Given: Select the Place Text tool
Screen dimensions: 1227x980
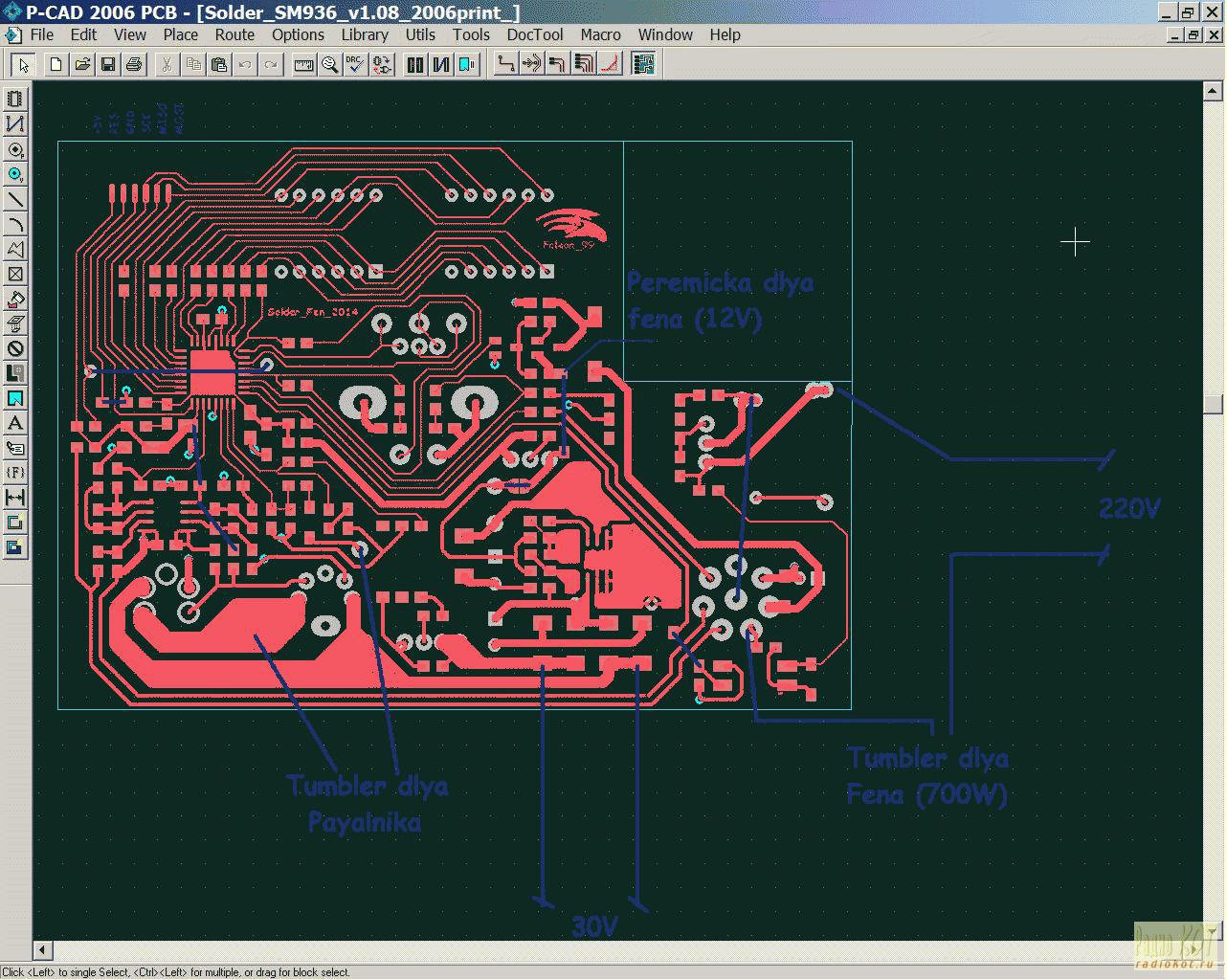Looking at the screenshot, I should coord(15,423).
